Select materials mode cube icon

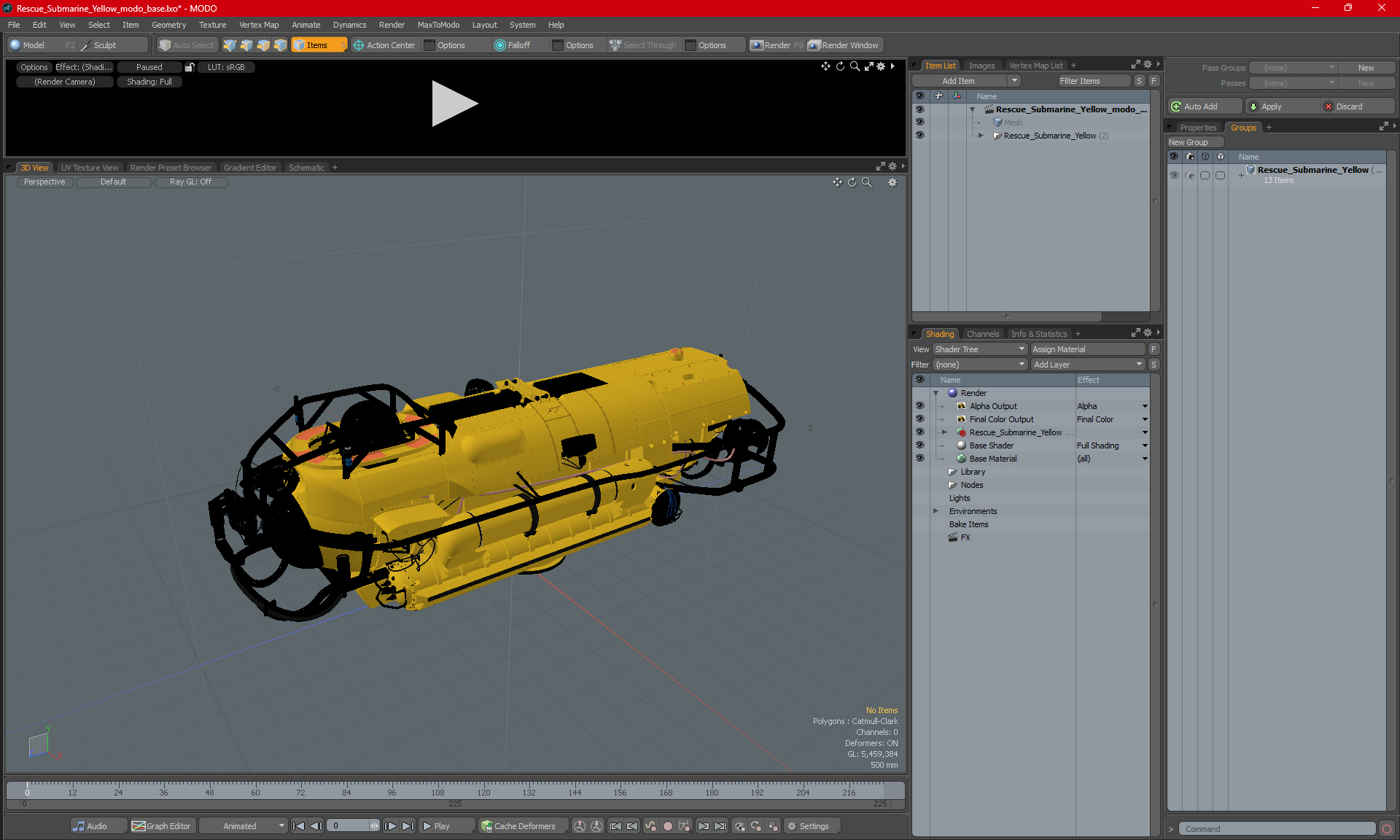point(280,45)
